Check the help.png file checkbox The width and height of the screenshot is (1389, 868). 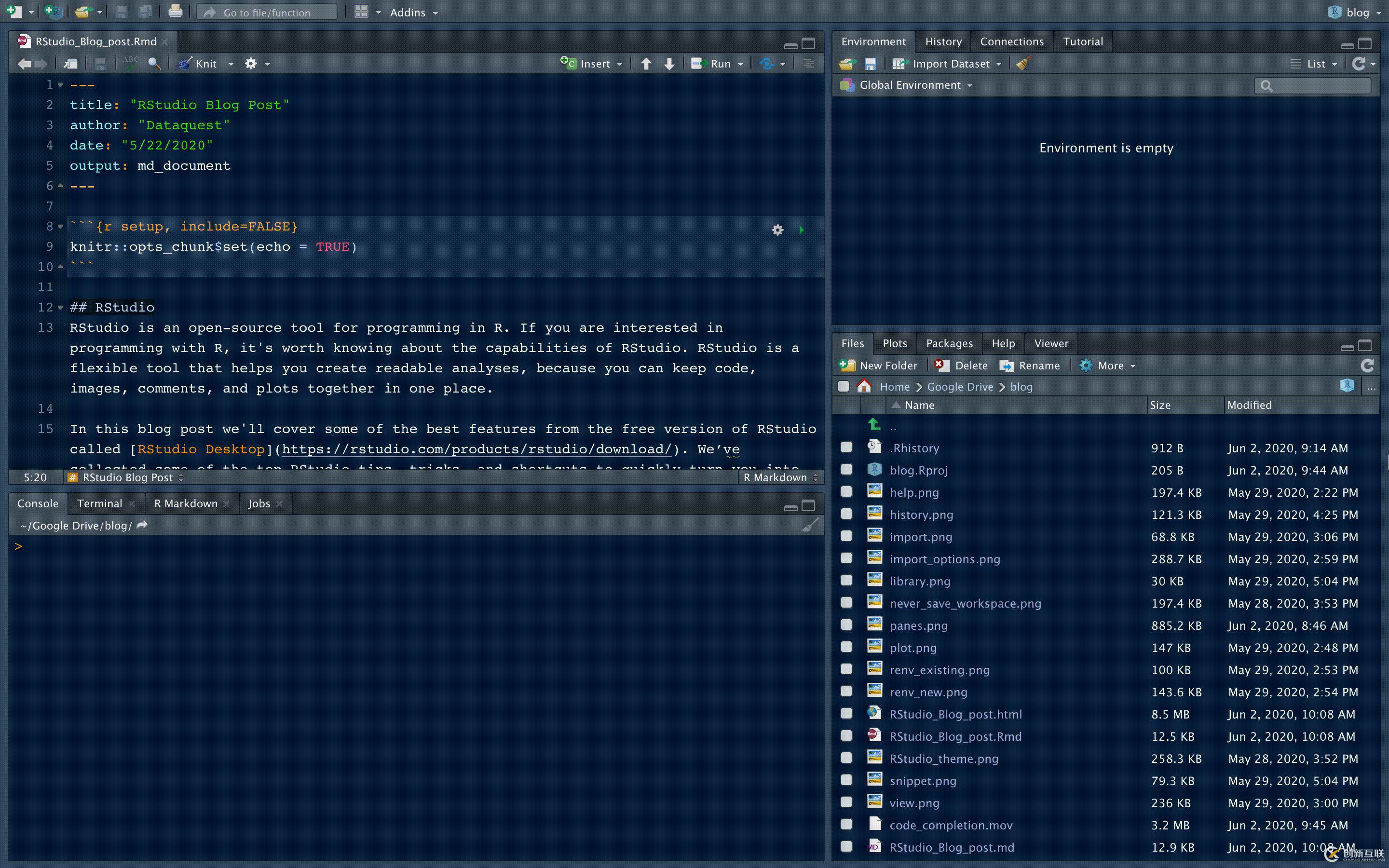click(846, 492)
